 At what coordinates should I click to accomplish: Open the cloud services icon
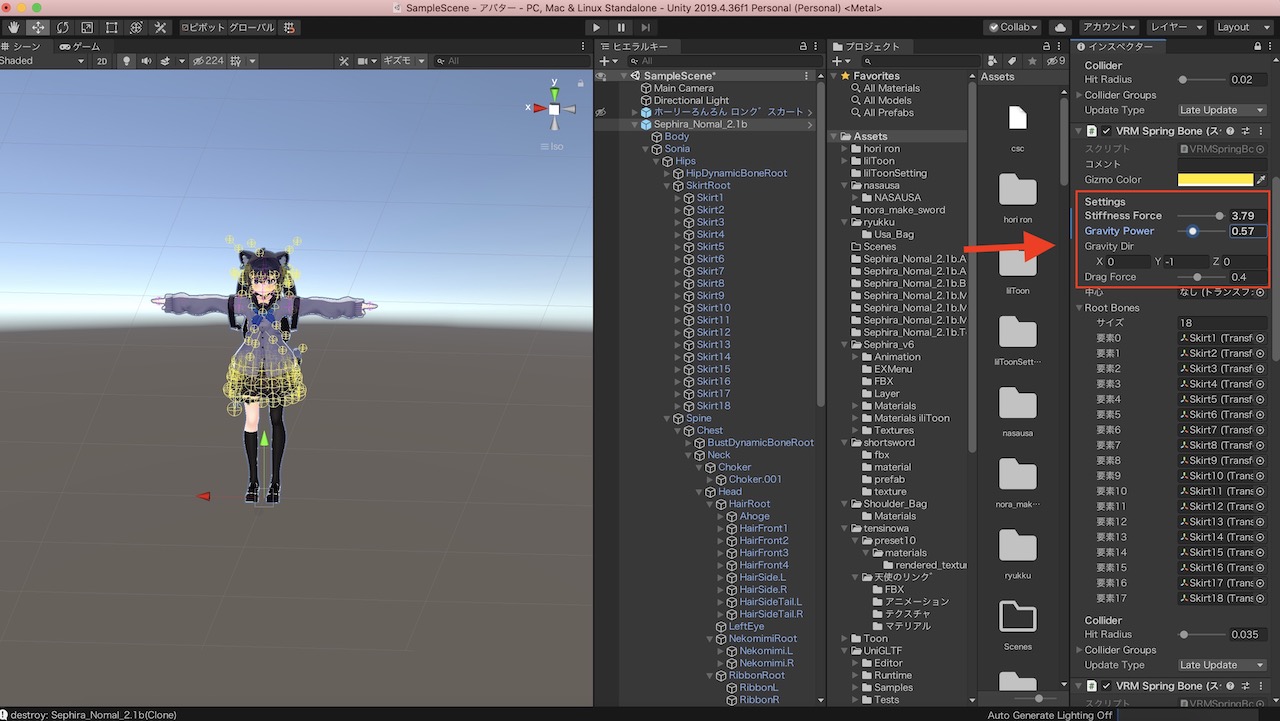click(x=1061, y=27)
